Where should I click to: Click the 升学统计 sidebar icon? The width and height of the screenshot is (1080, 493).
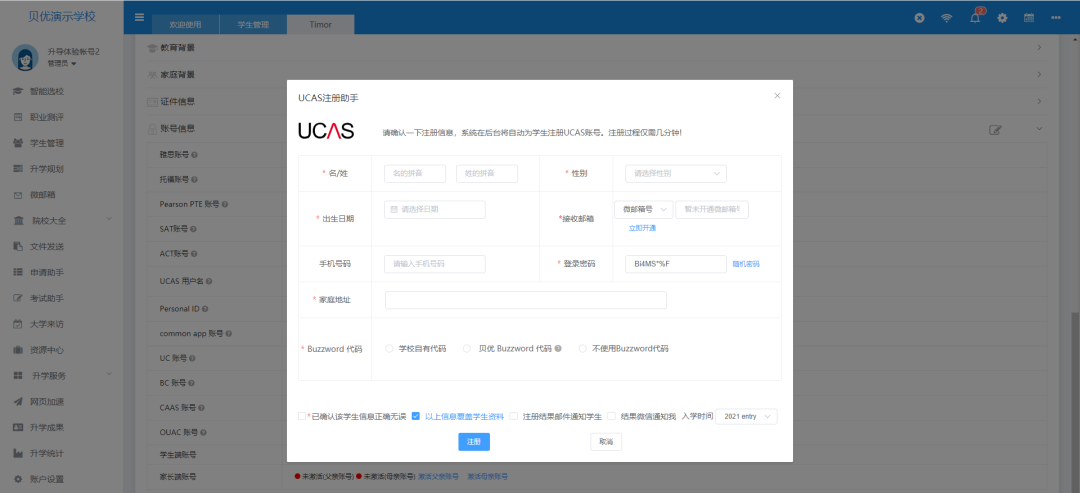[19, 454]
